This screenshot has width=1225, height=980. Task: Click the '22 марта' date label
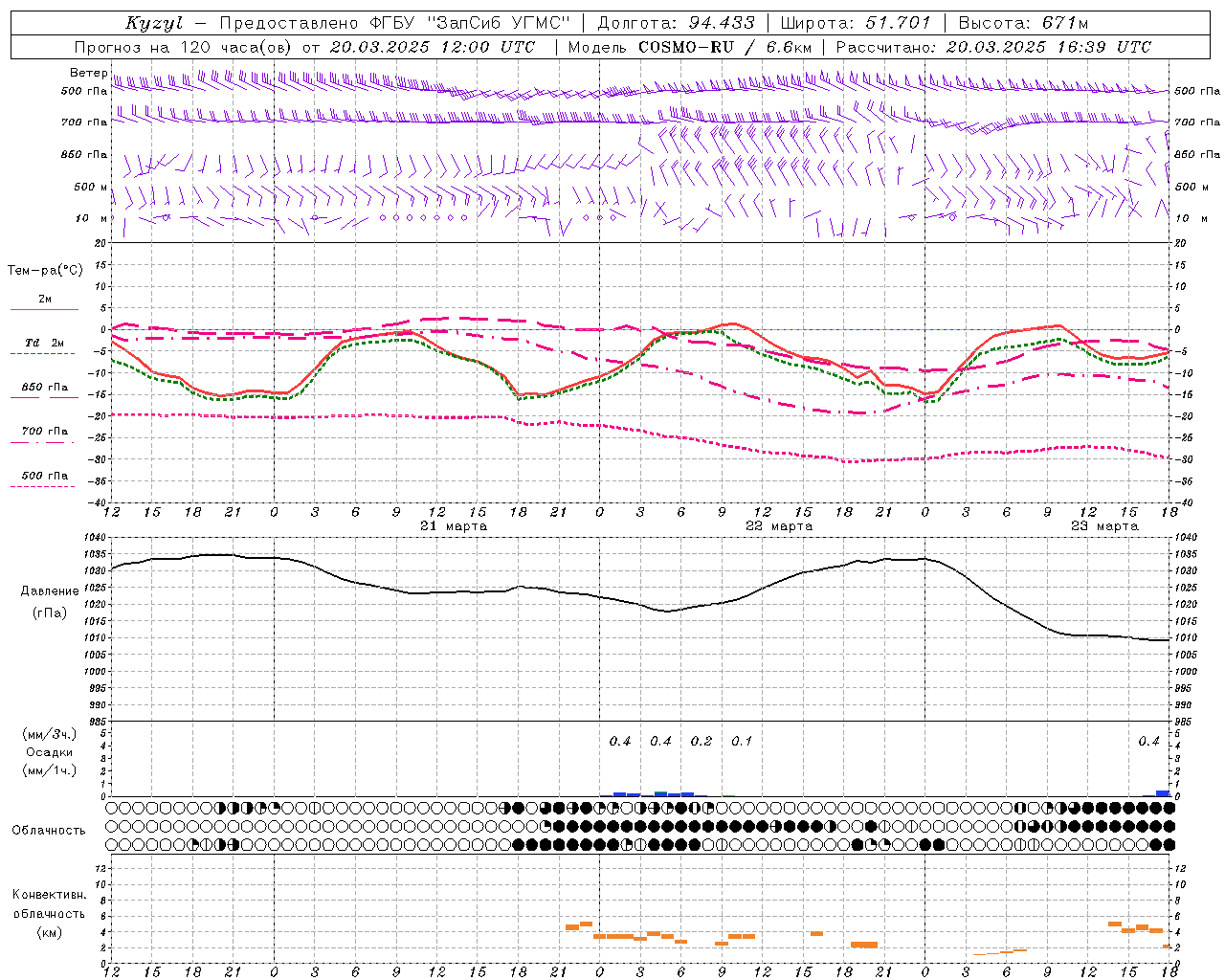779,526
